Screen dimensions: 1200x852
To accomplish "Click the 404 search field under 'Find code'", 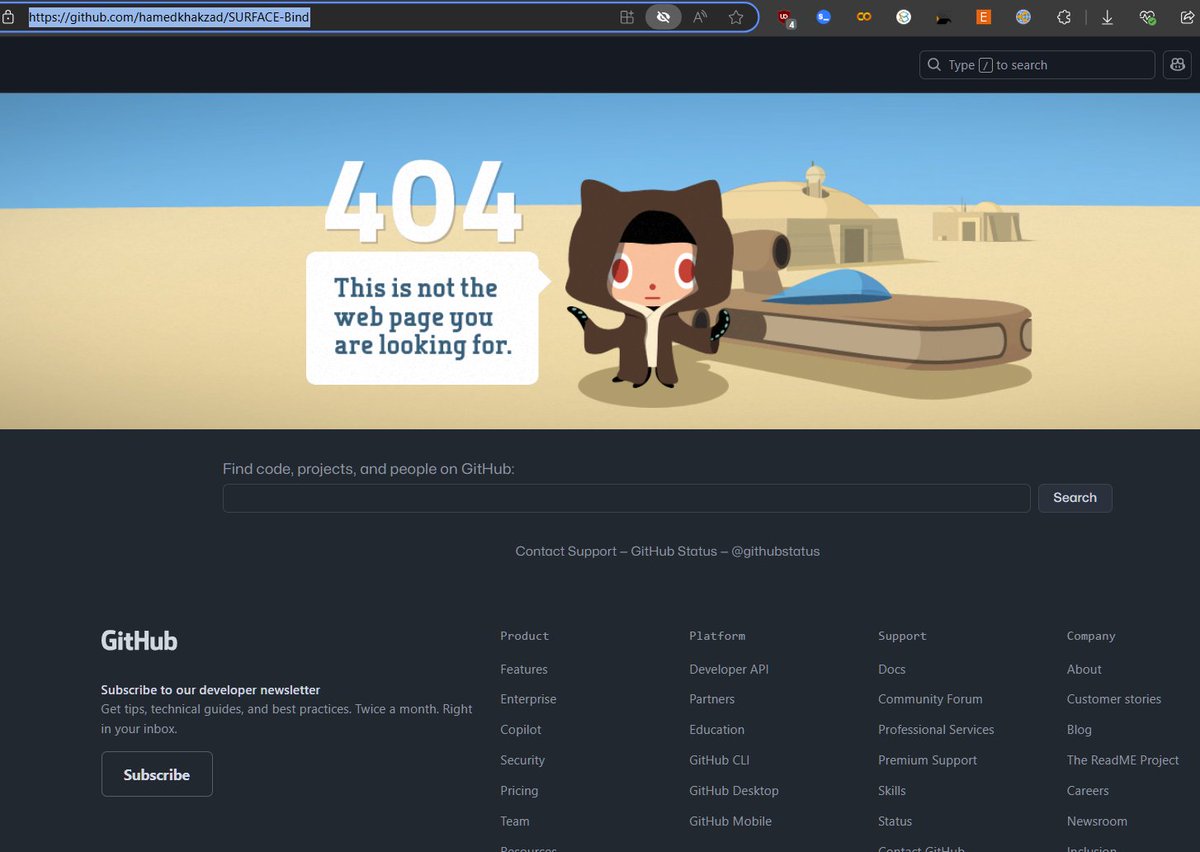I will [626, 498].
